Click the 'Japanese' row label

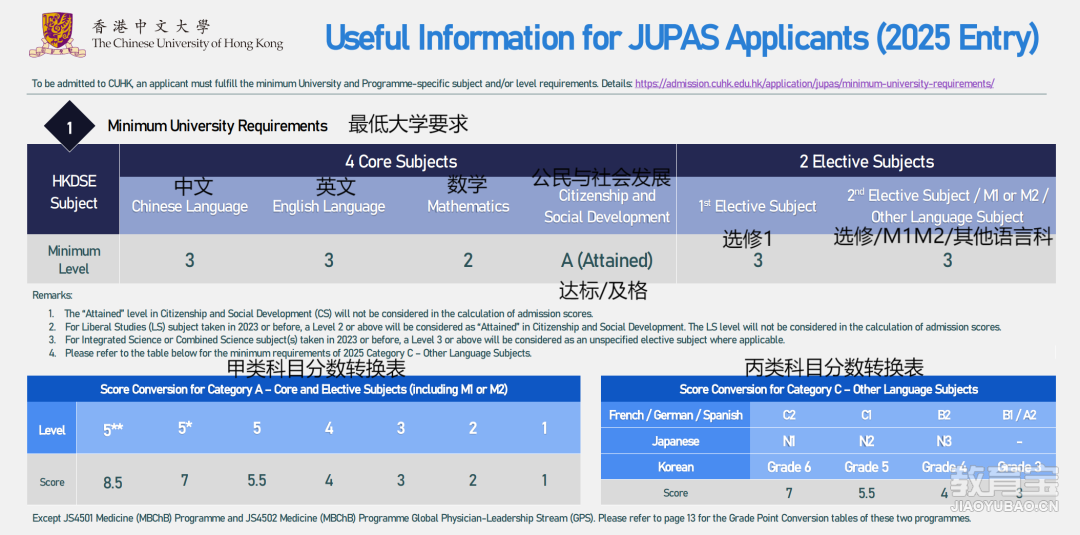[676, 441]
